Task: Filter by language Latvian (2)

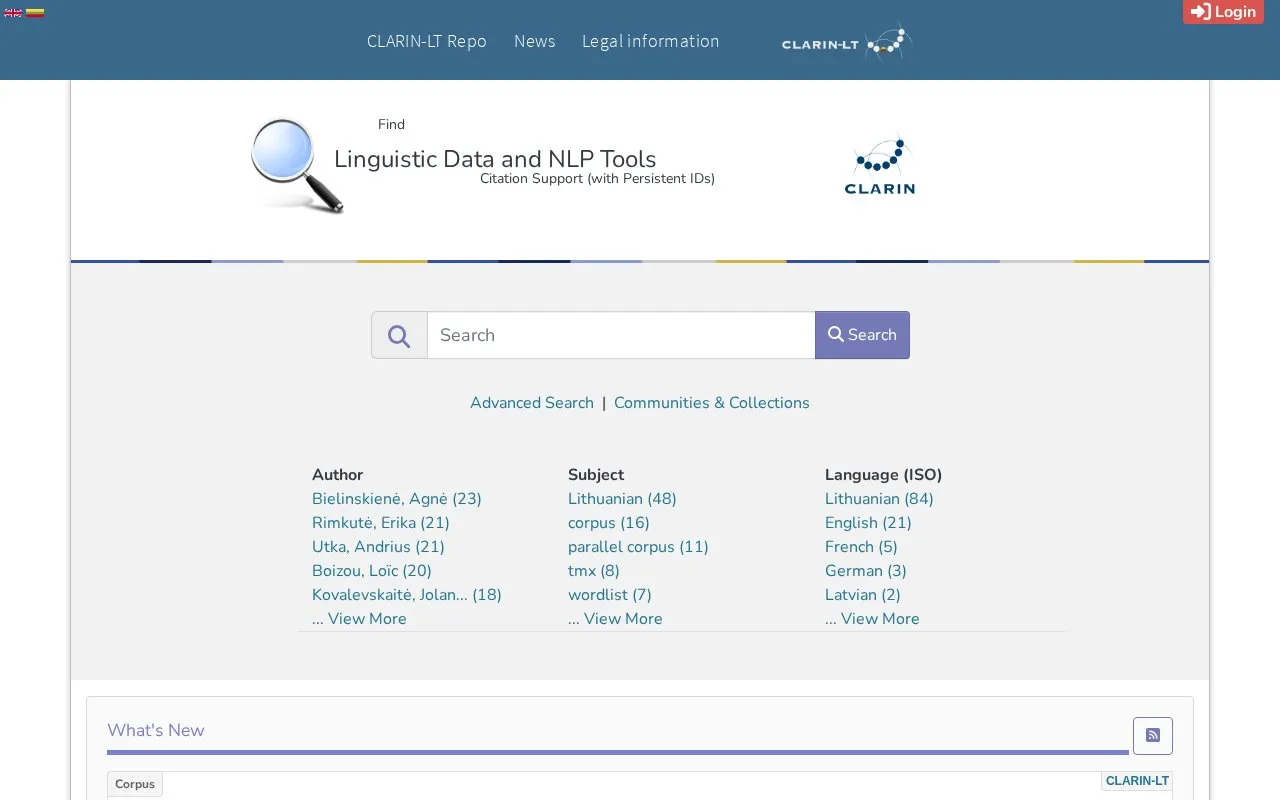Action: click(x=863, y=595)
